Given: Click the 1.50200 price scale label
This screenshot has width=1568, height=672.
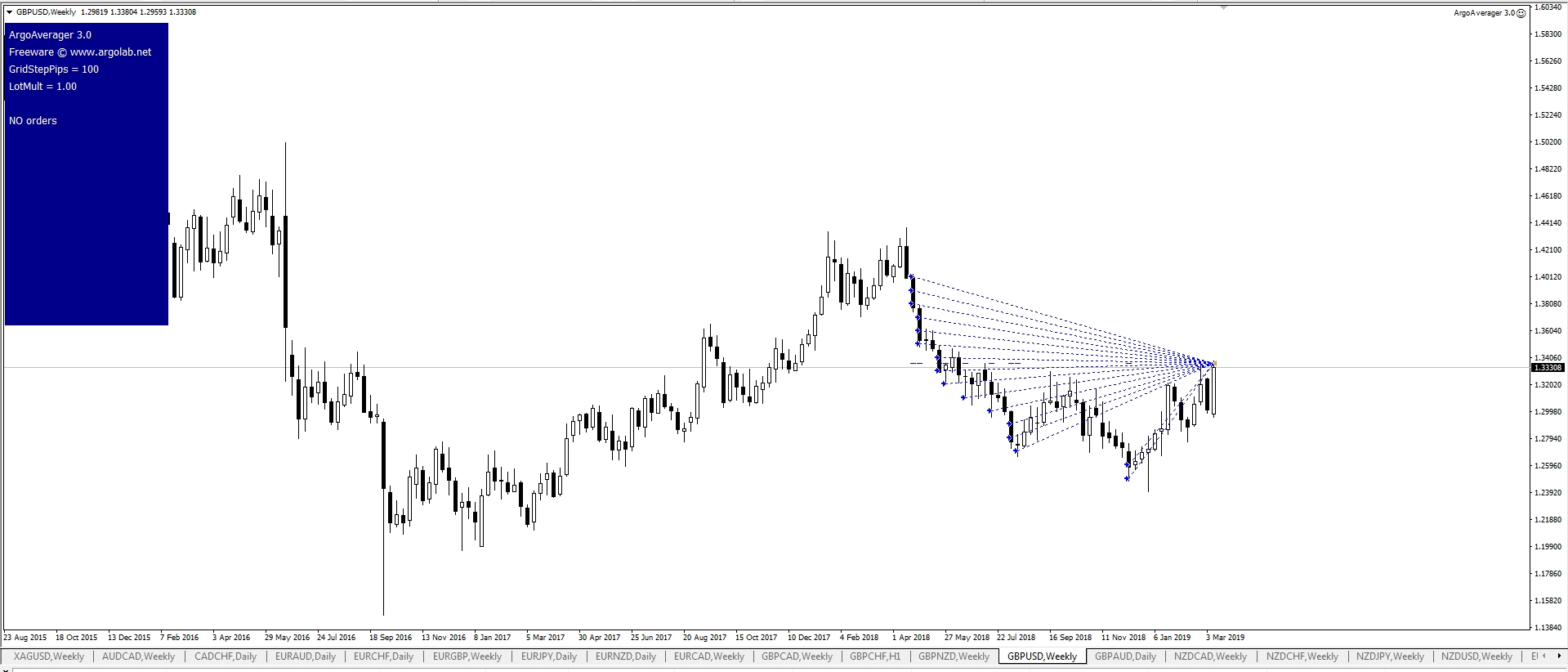Looking at the screenshot, I should 1549,142.
